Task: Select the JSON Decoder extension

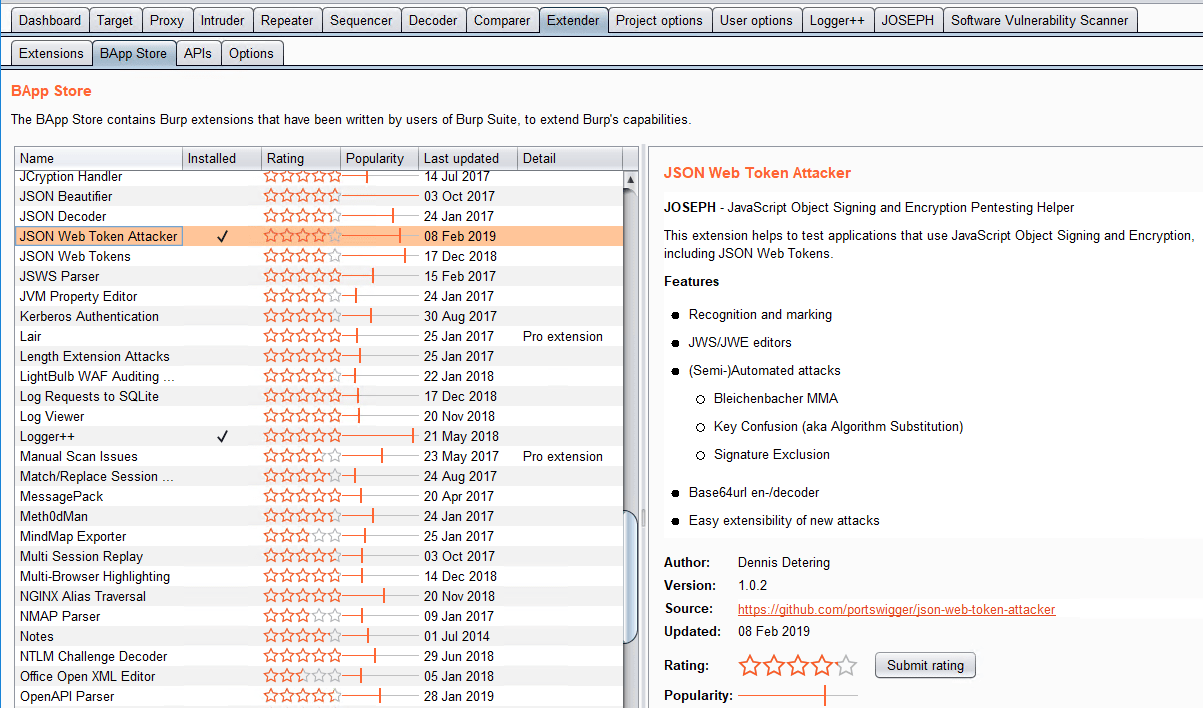Action: click(x=319, y=216)
